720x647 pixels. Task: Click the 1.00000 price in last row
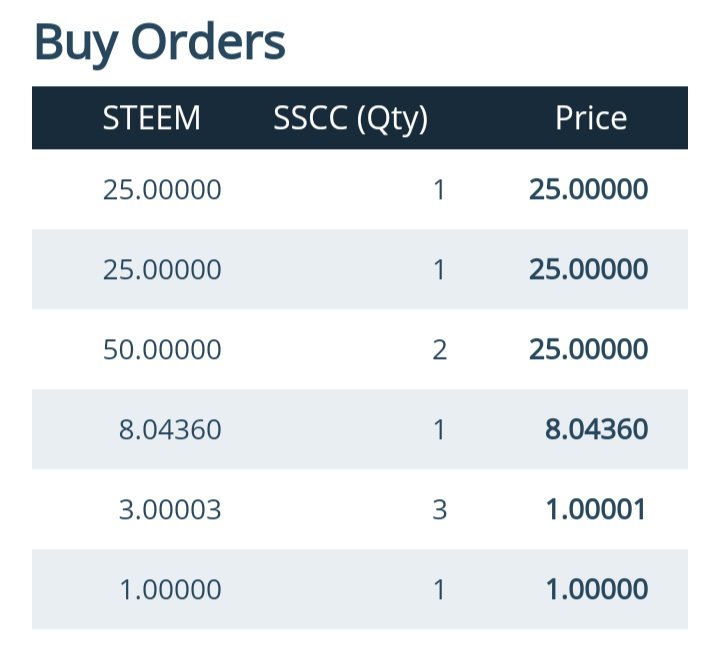click(597, 589)
